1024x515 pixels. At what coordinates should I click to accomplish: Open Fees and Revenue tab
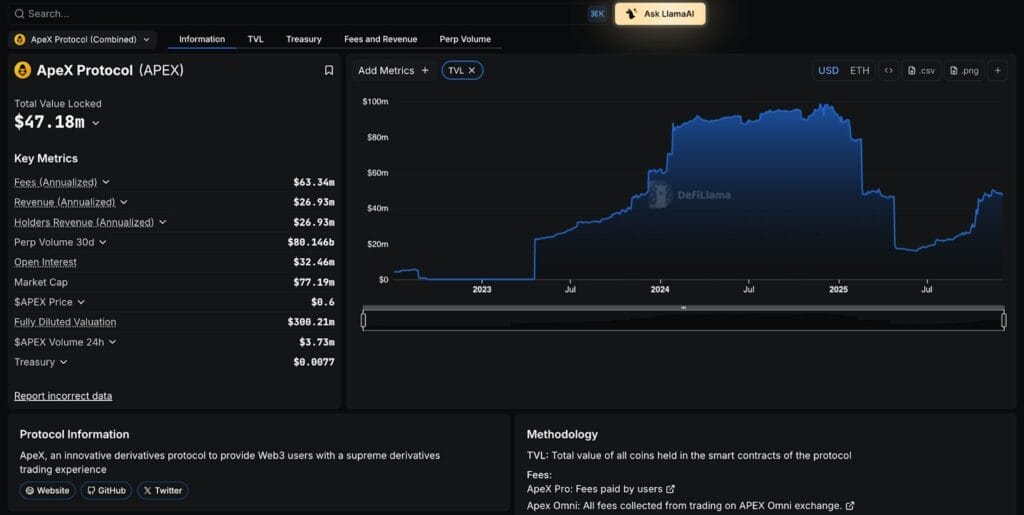[381, 39]
